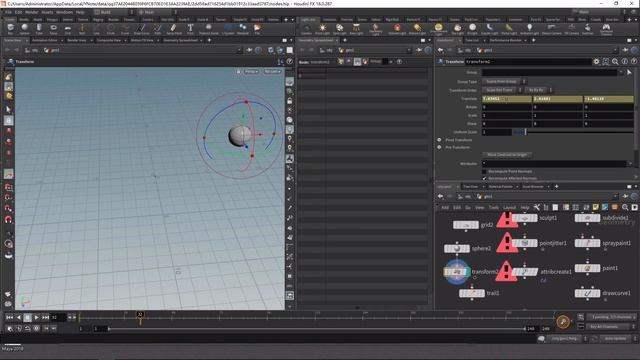Select the Sphere shelf tool
This screenshot has width=640, height=360.
(x=24, y=29)
